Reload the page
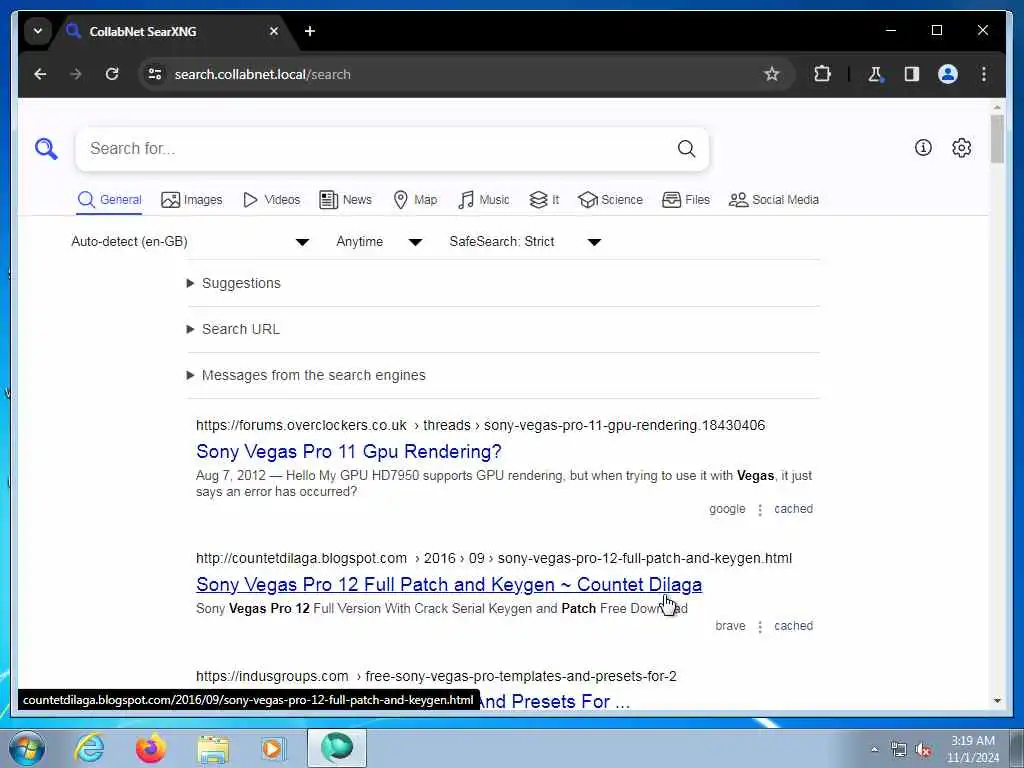The image size is (1024, 768). tap(112, 74)
